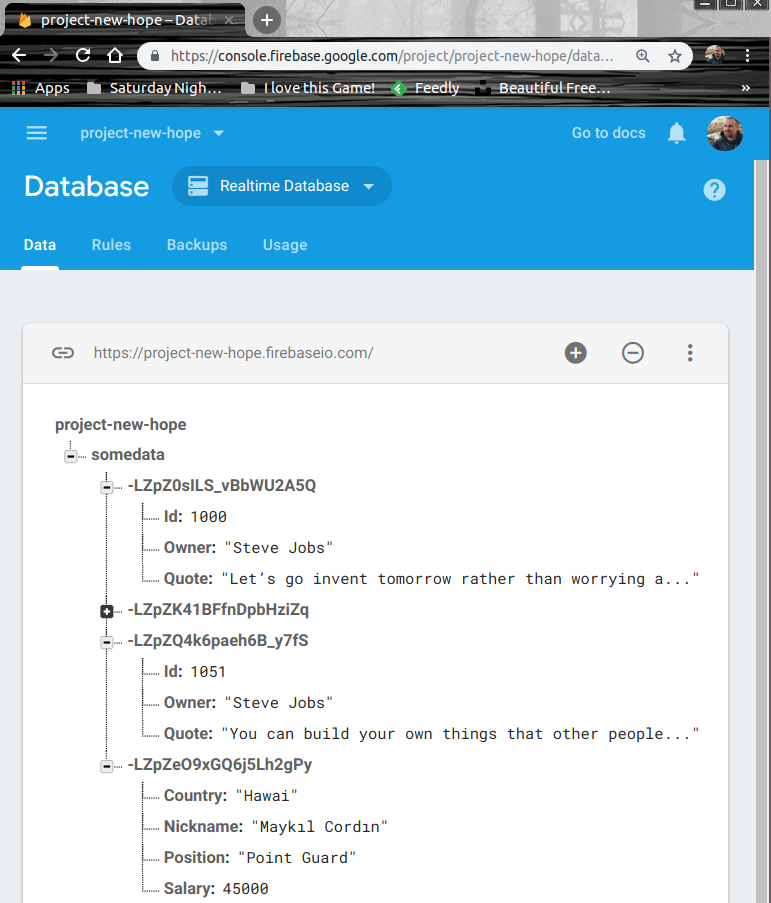This screenshot has height=903, width=771.
Task: Click the plus icon to add a child node
Action: point(576,352)
